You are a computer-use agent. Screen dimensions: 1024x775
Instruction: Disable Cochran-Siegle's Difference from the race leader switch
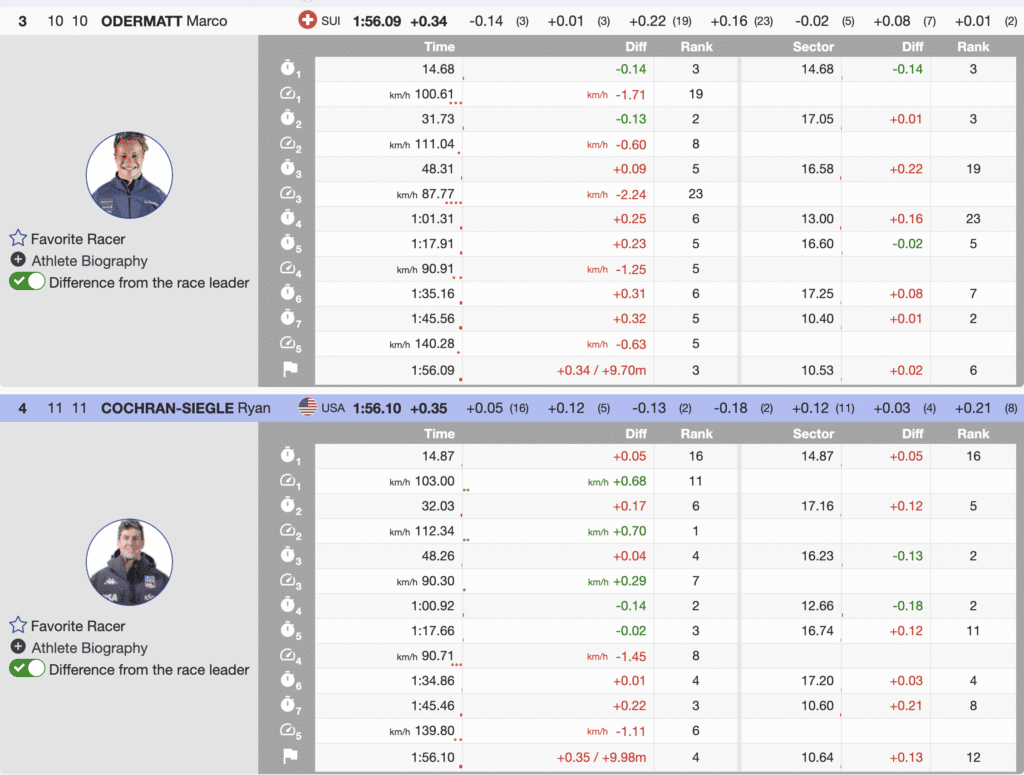tap(27, 669)
